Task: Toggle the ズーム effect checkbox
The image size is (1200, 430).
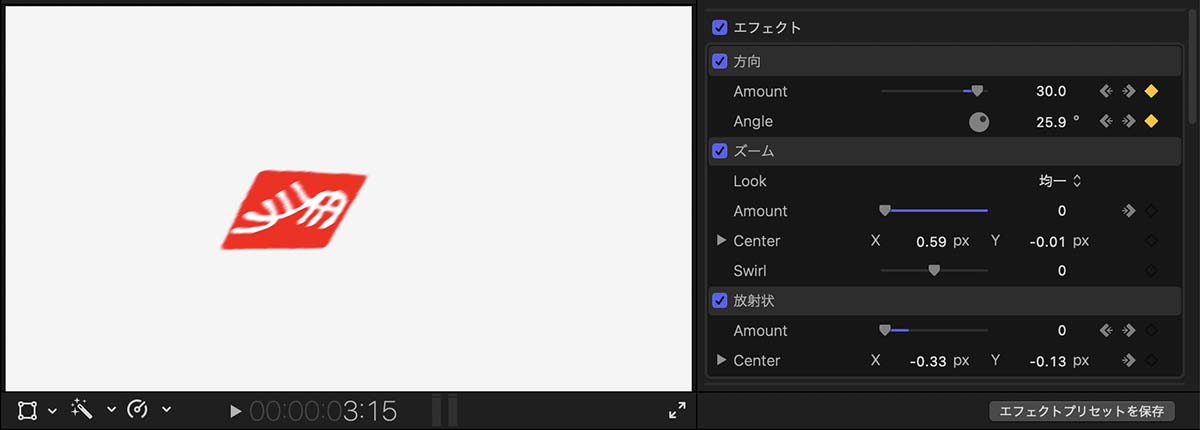Action: (x=719, y=151)
